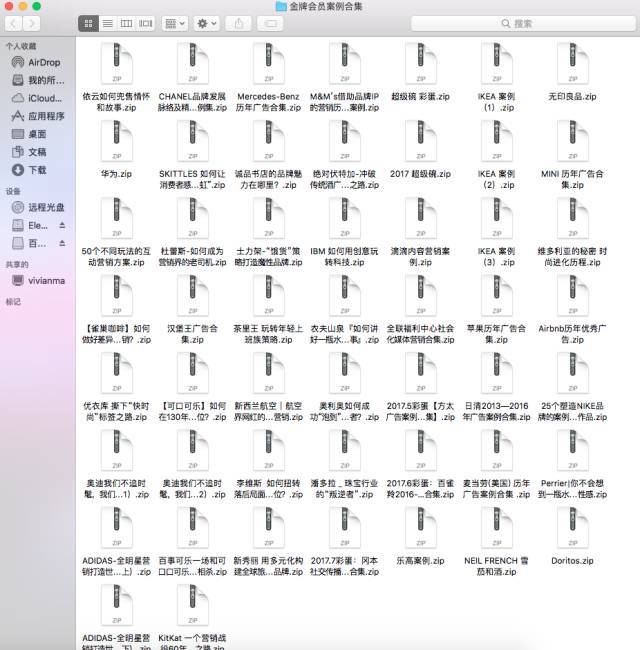Click file name 新西兰航空 zip
640x650 pixels.
click(269, 412)
